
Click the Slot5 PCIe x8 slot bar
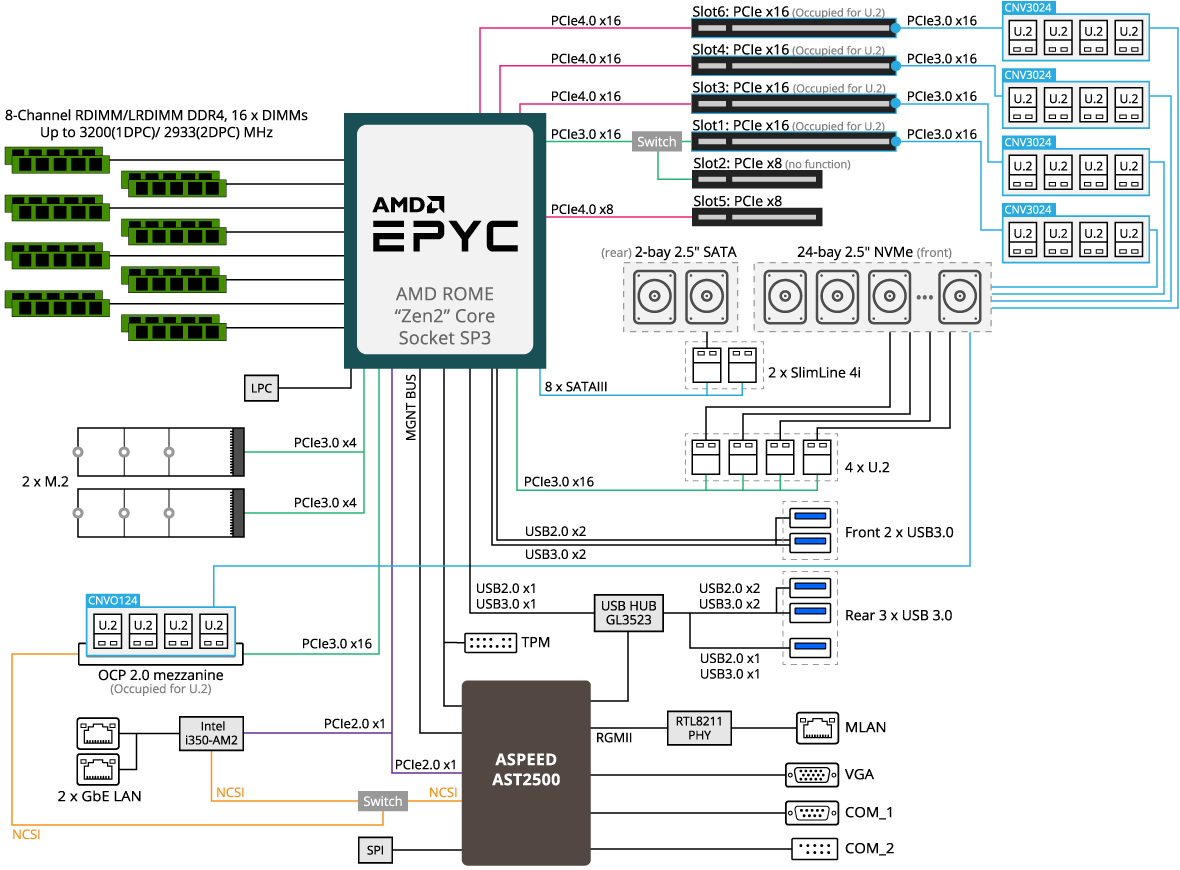click(x=757, y=217)
